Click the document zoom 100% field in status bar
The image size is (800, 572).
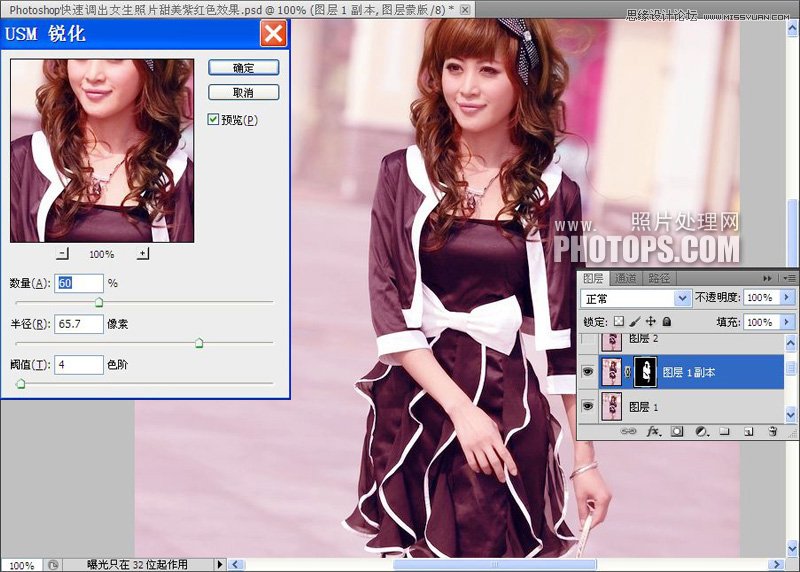click(x=21, y=565)
